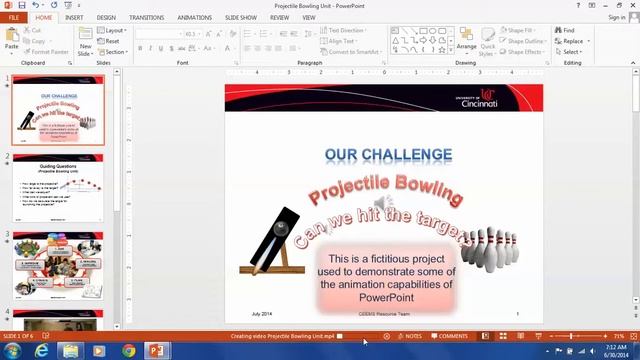Screen dimensions: 640x360
Task: Undo the last action
Action: click(36, 5)
